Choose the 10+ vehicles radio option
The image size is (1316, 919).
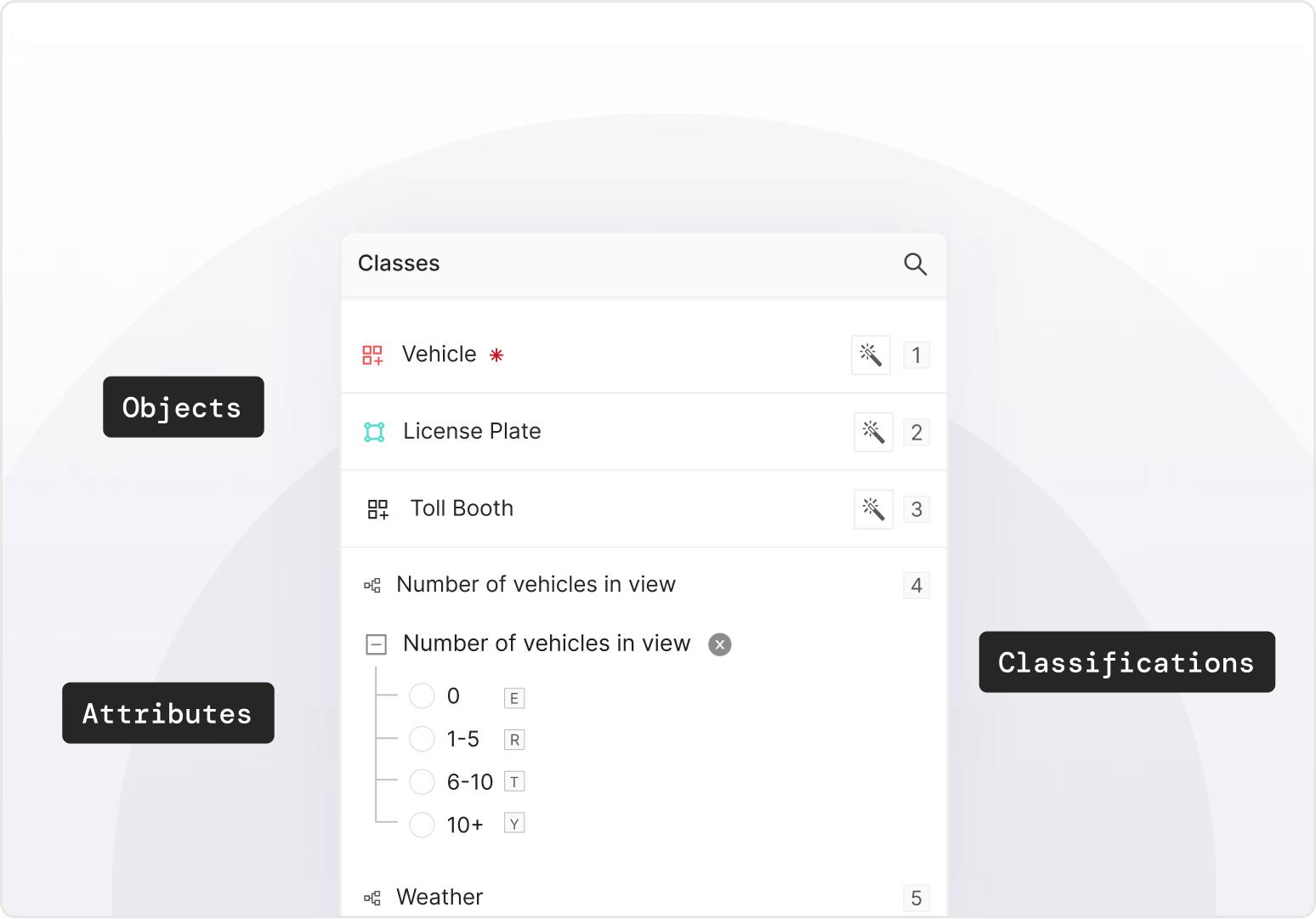point(422,824)
